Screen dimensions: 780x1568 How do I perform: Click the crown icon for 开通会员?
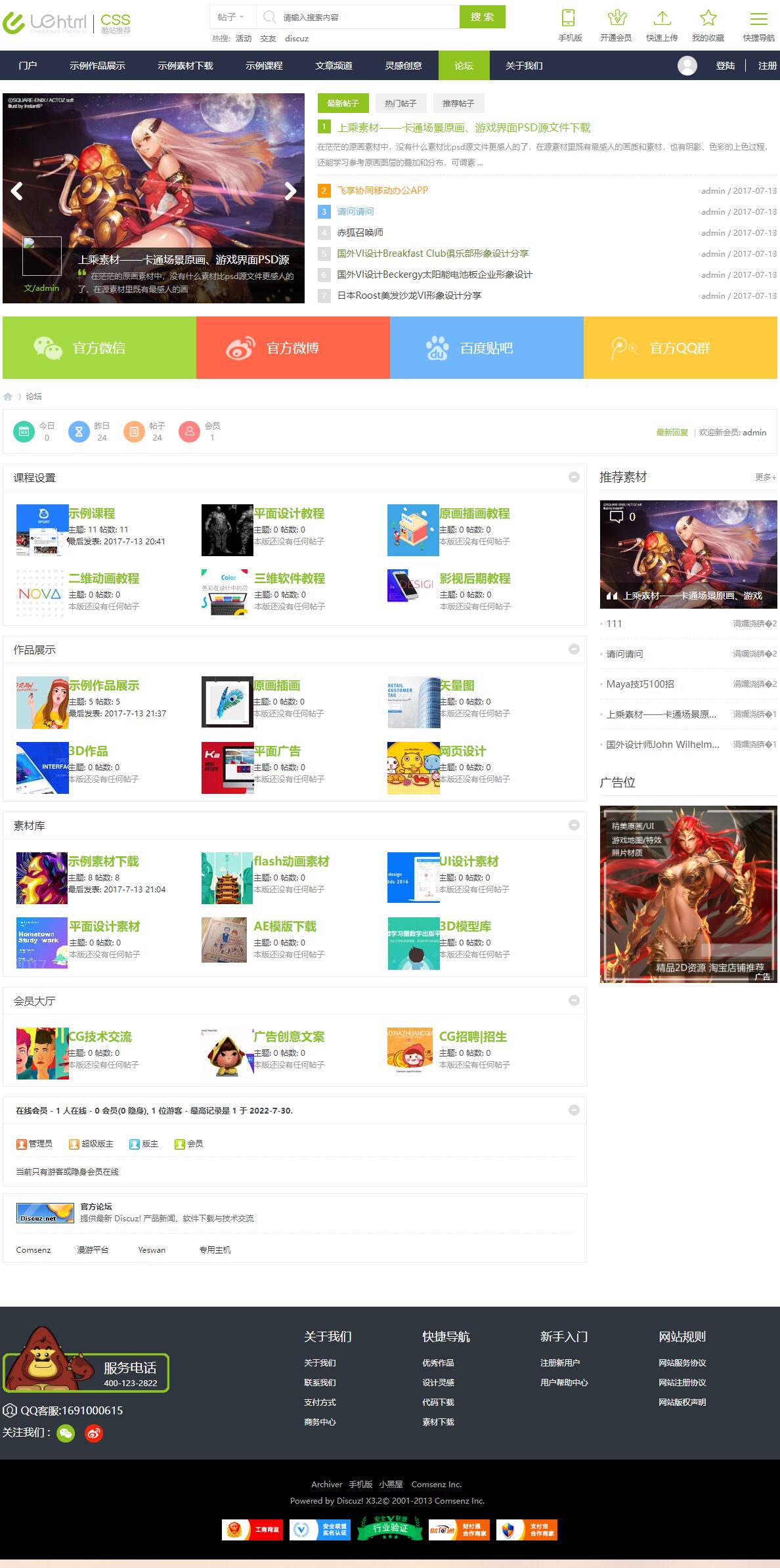tap(616, 18)
